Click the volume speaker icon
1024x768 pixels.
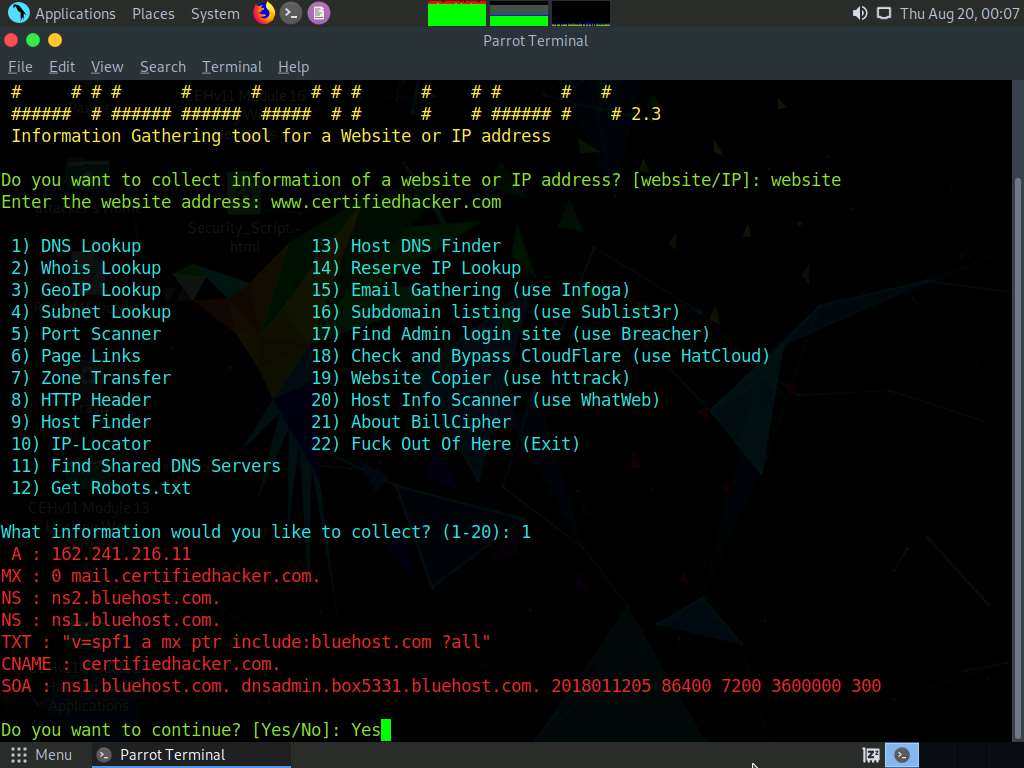(859, 13)
